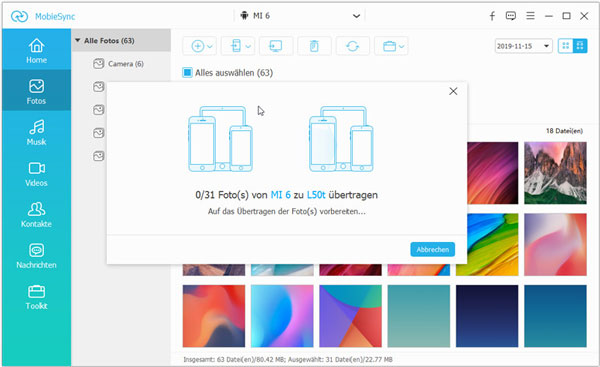Go to the Musik section
Viewport: 600px width, 367px height.
36,132
